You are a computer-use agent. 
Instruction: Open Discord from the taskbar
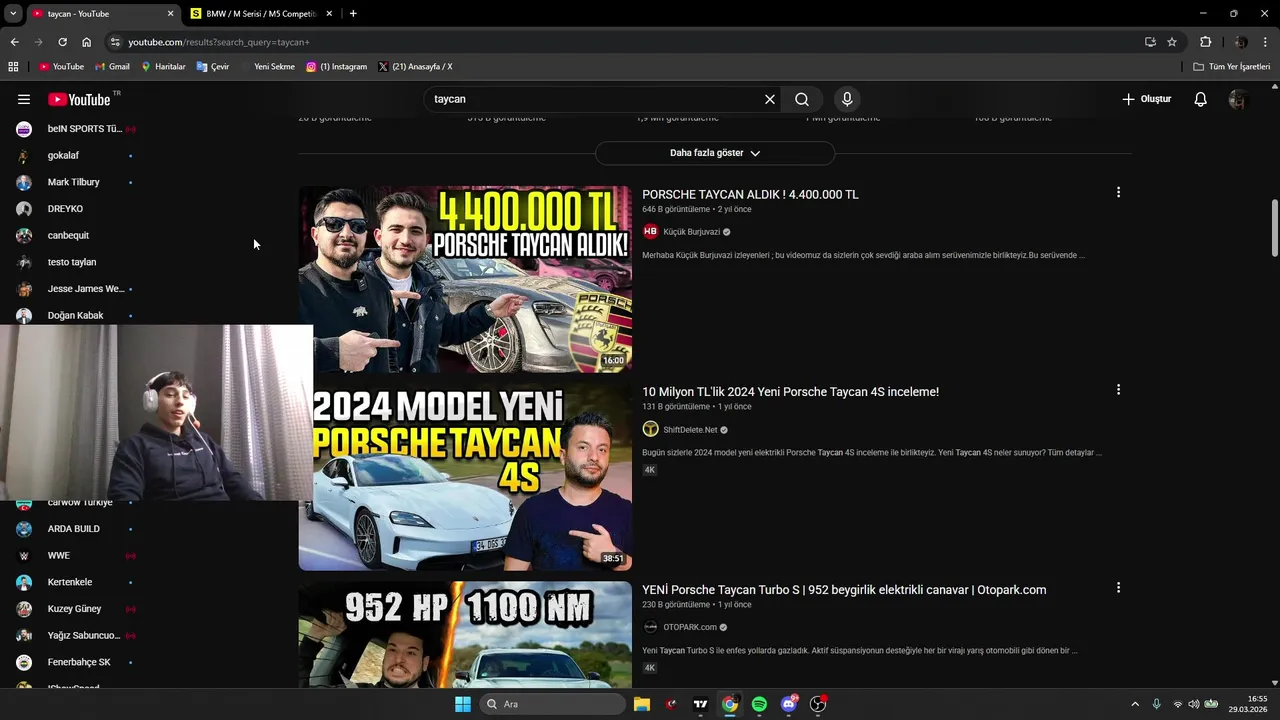tap(789, 704)
